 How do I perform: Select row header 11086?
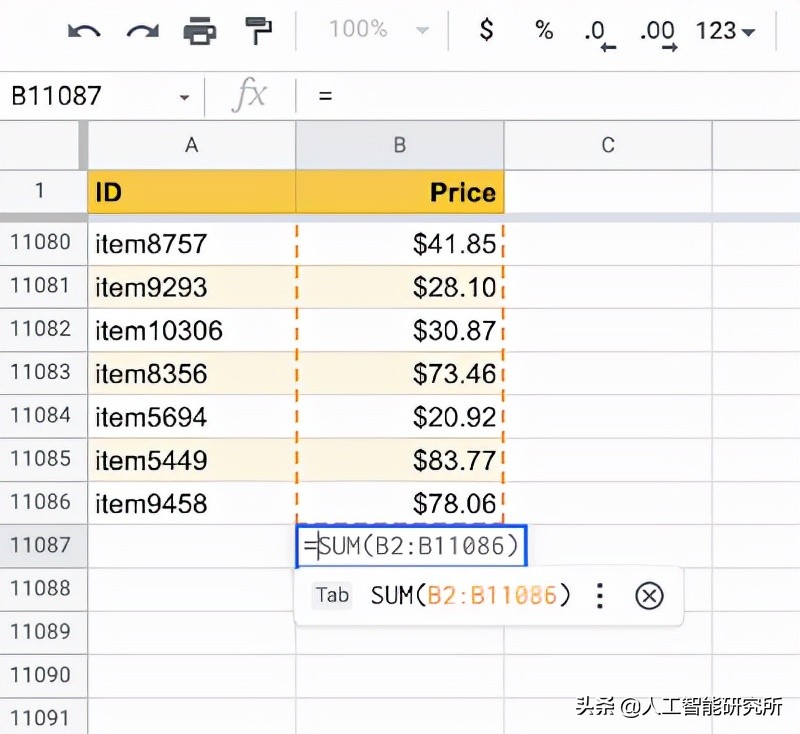(43, 503)
